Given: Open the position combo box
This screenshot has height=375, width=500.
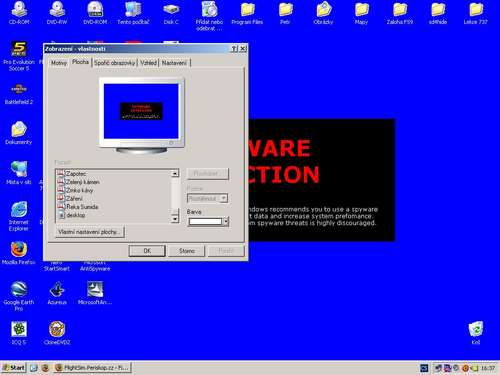Looking at the screenshot, I should pos(207,199).
